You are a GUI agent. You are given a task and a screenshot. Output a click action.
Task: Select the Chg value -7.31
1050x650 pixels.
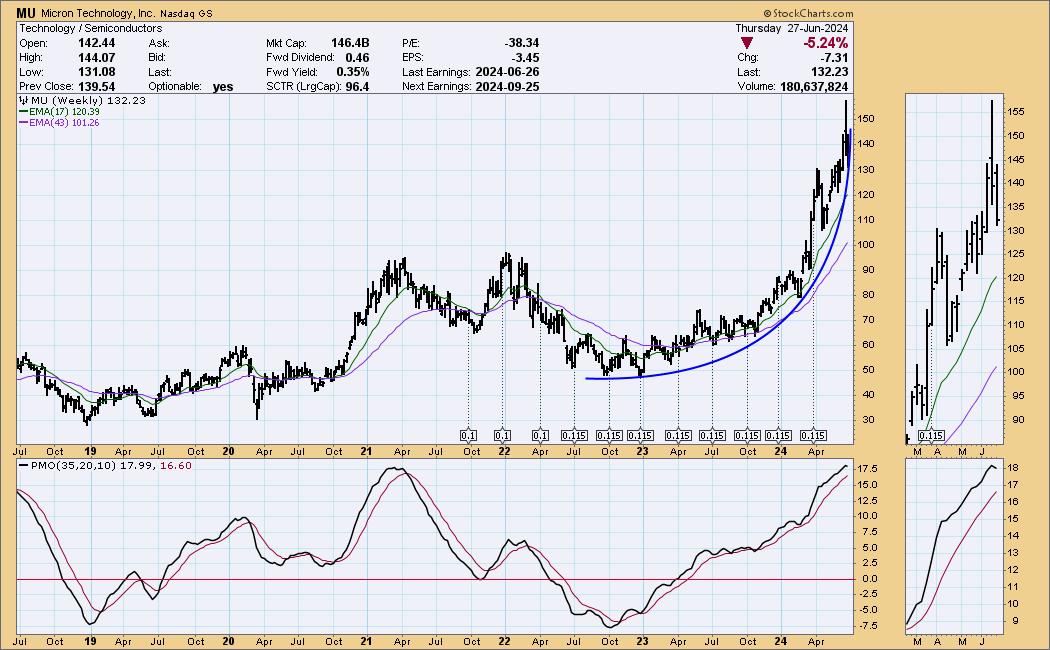coord(835,58)
